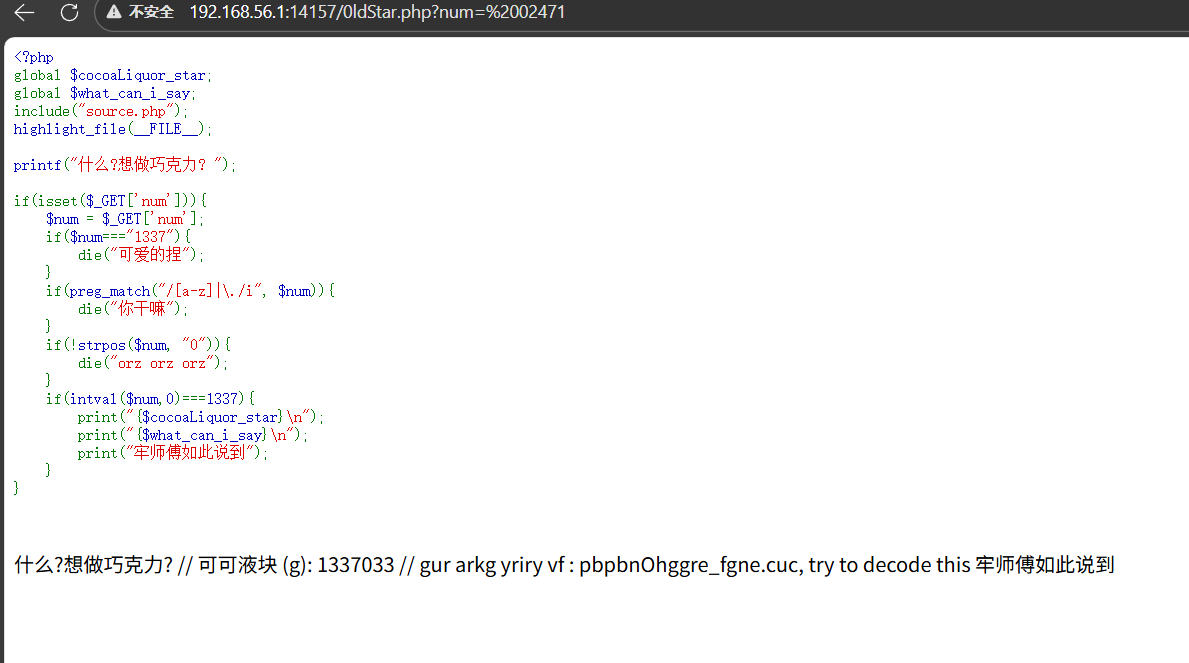The image size is (1189, 663).
Task: Click the printf 什么?想做巧克力 line
Action: (x=120, y=164)
